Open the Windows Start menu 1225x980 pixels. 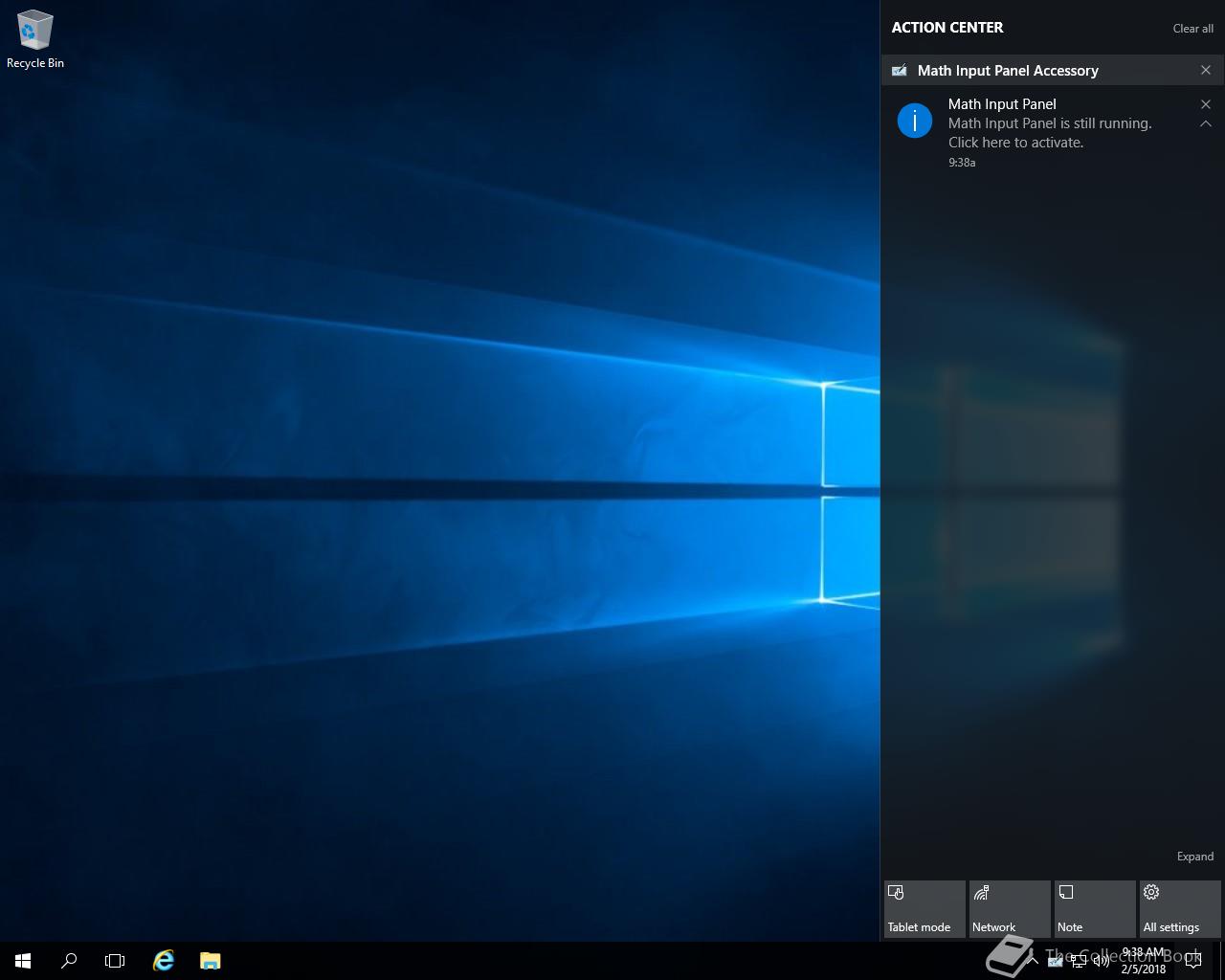(23, 961)
